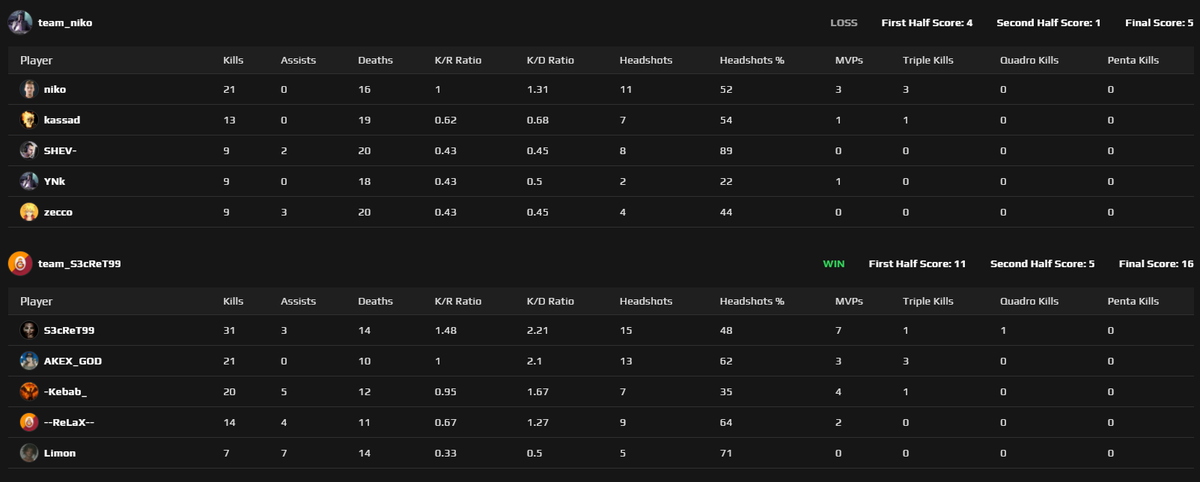Click kassad's 19 deaths value
Screen dimensions: 1200x482
coord(365,120)
